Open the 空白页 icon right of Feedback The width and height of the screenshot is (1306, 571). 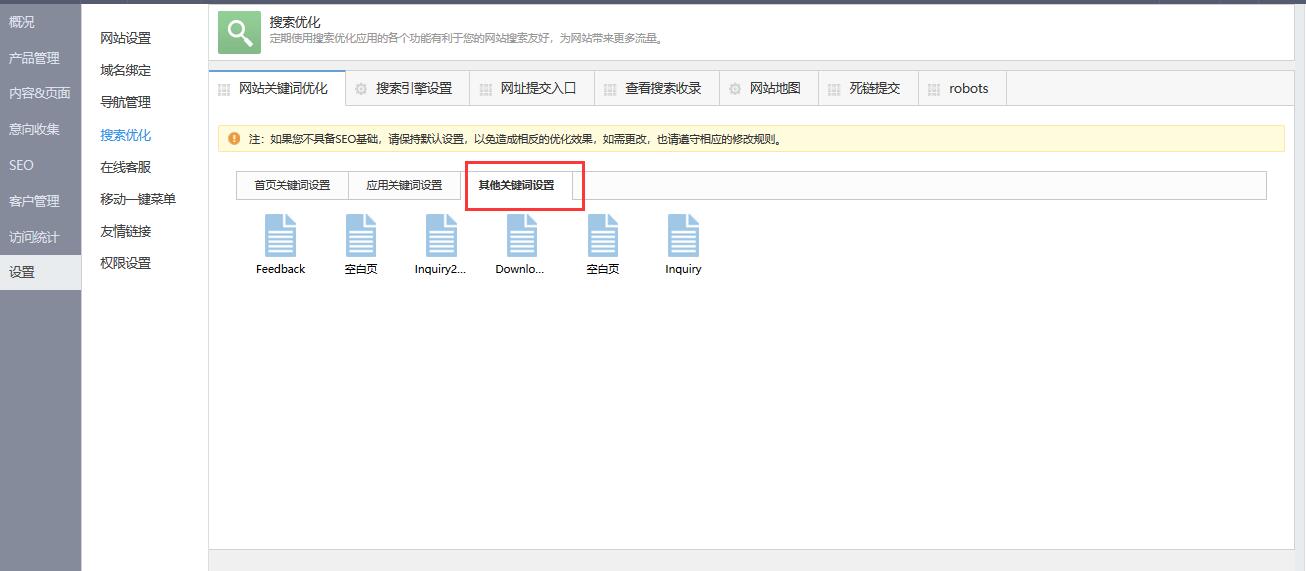pos(361,236)
